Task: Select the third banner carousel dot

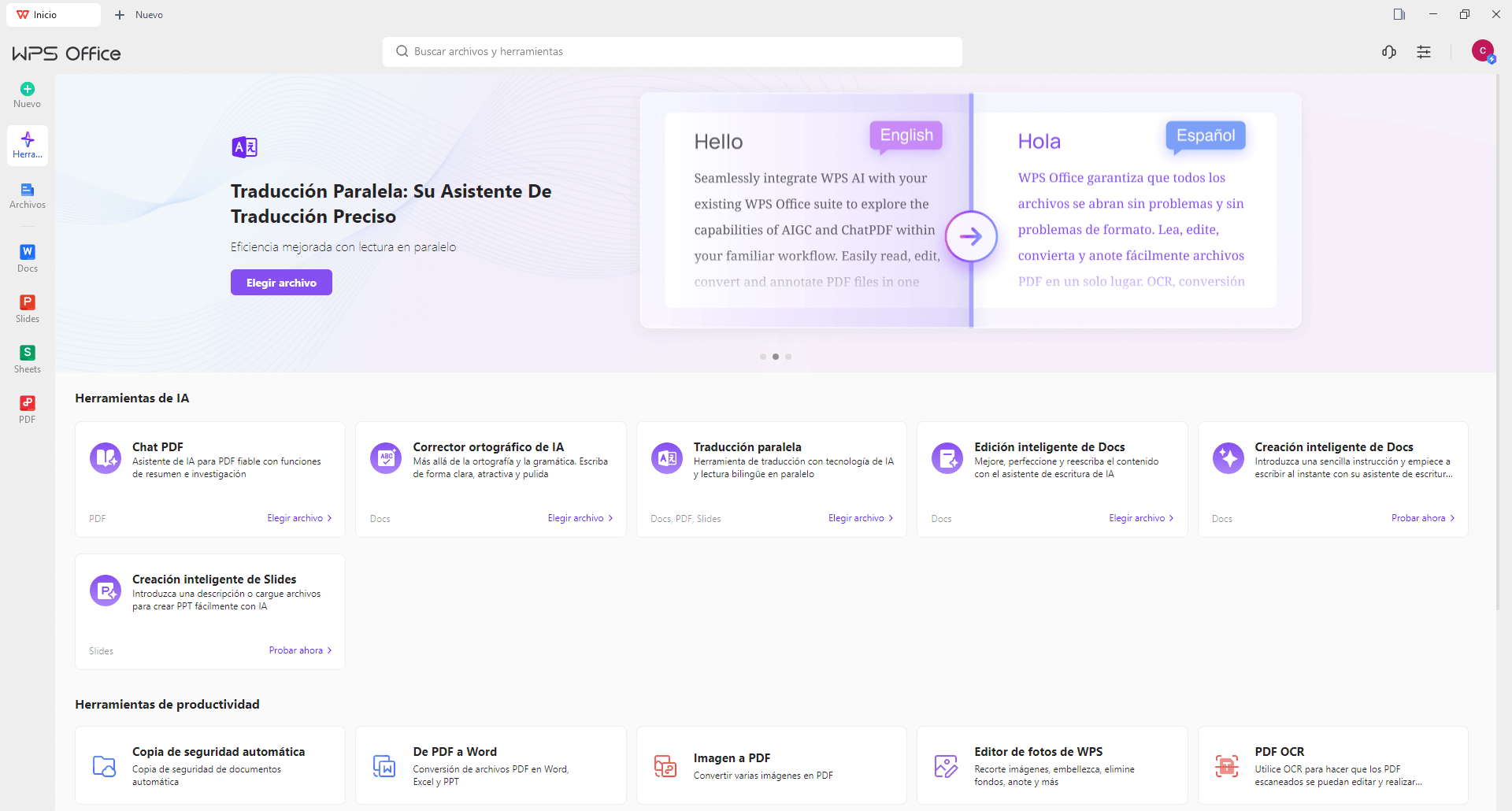Action: point(788,357)
